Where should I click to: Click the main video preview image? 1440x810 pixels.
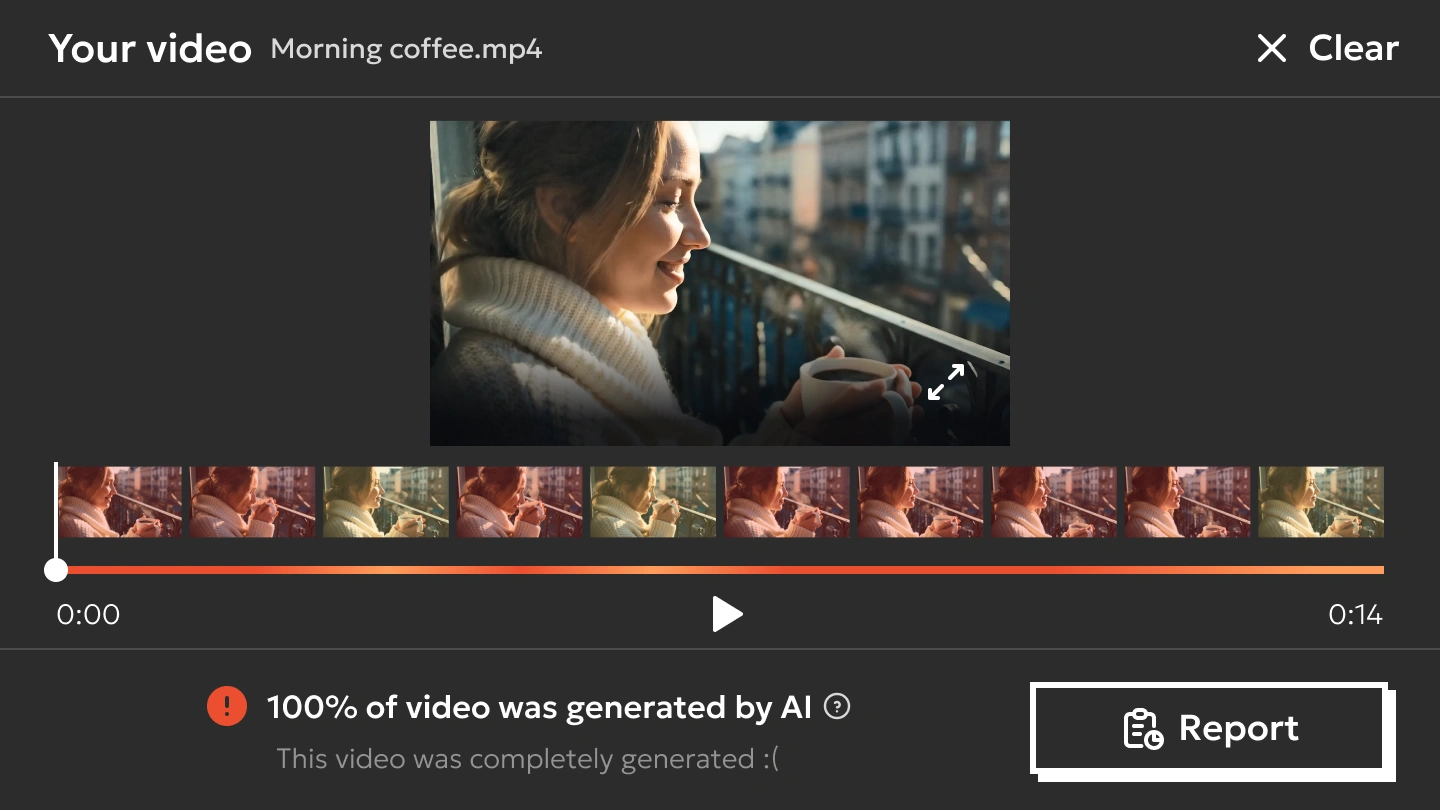[x=719, y=283]
